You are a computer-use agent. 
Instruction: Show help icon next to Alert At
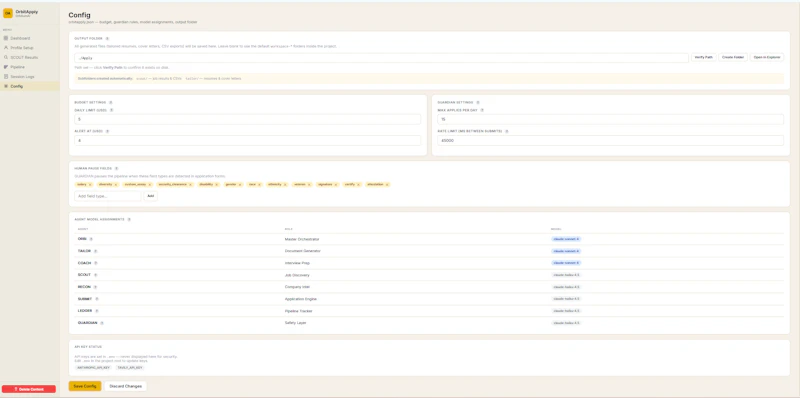107,131
